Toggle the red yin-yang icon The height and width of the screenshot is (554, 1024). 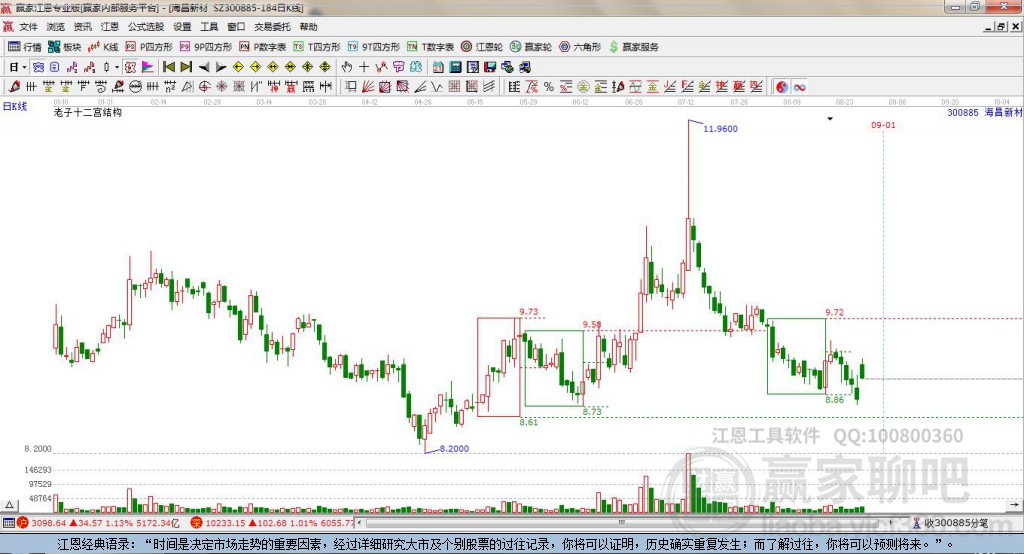[782, 87]
